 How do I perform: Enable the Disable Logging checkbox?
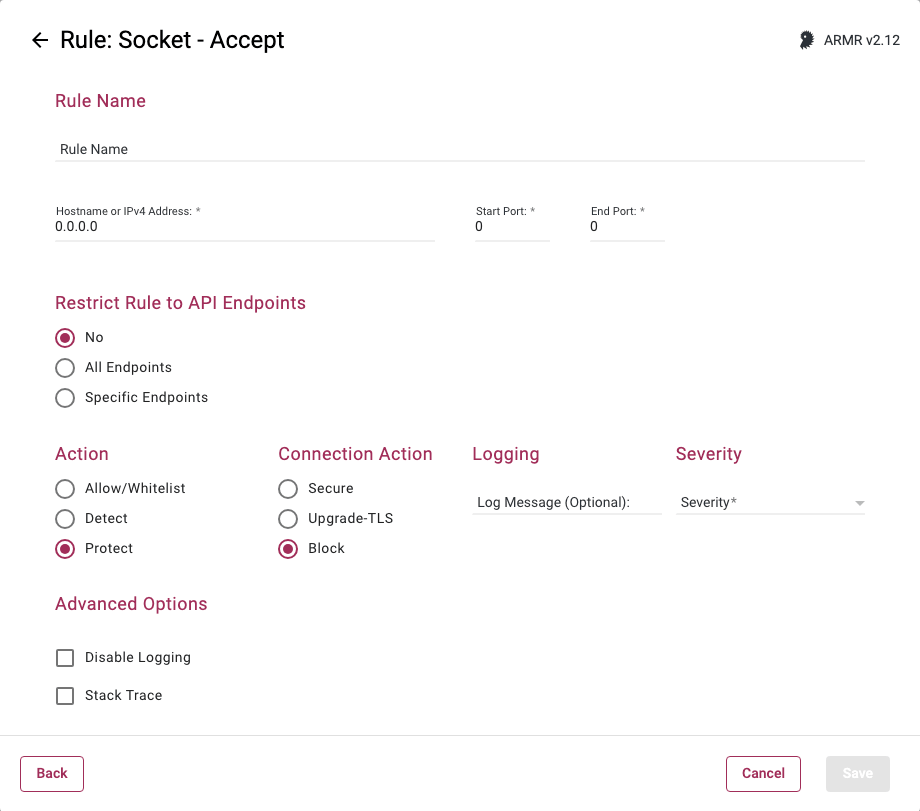tap(65, 658)
